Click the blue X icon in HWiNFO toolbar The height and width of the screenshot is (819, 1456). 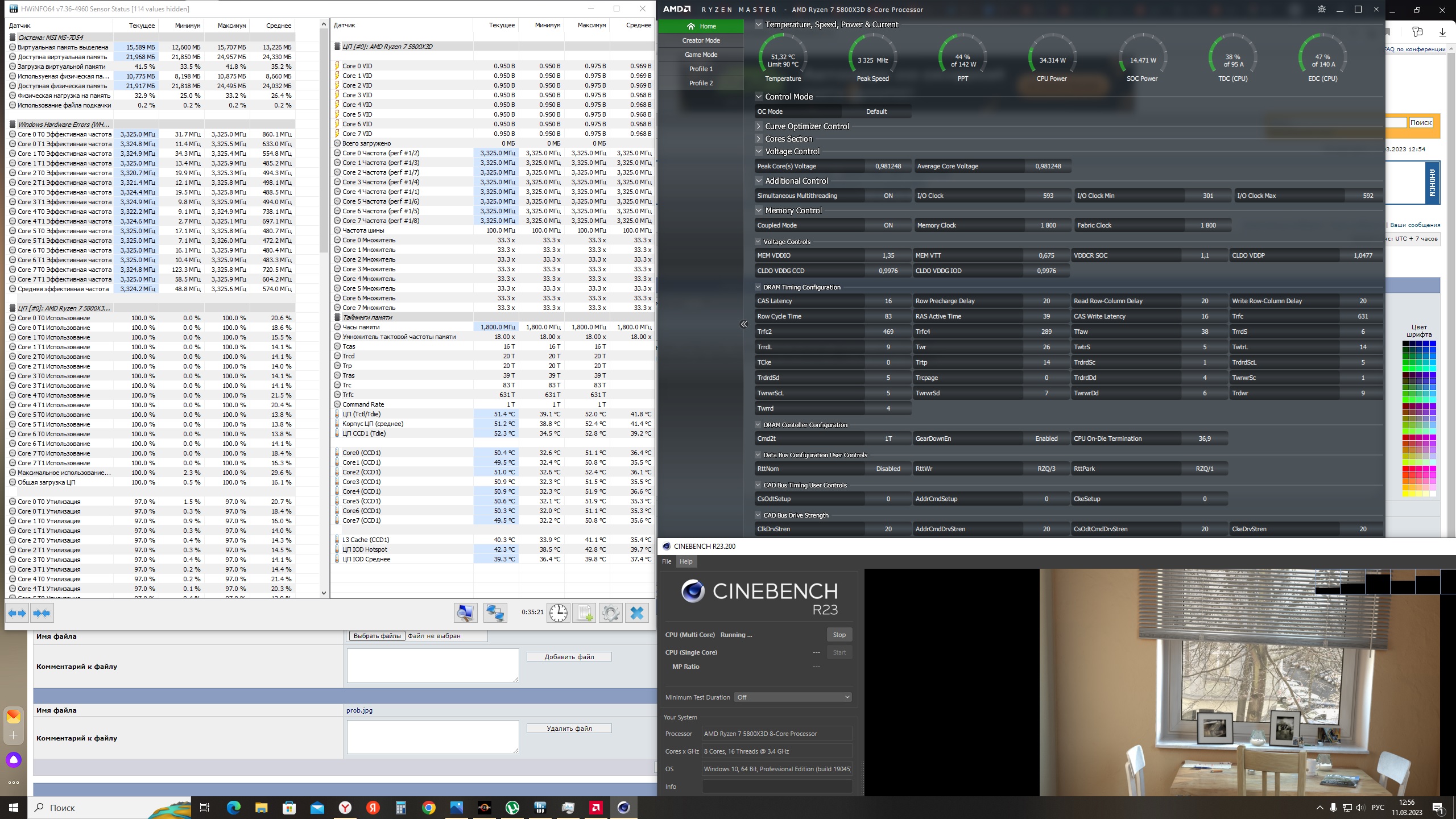pos(637,613)
